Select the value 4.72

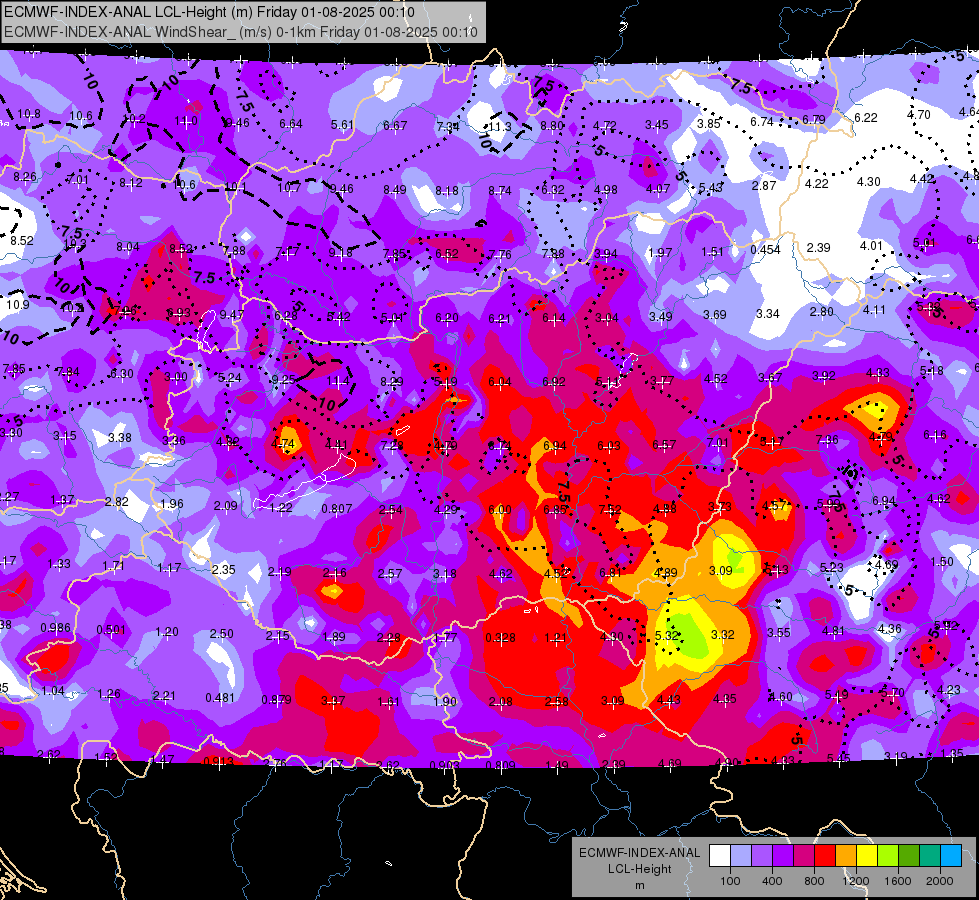(604, 126)
